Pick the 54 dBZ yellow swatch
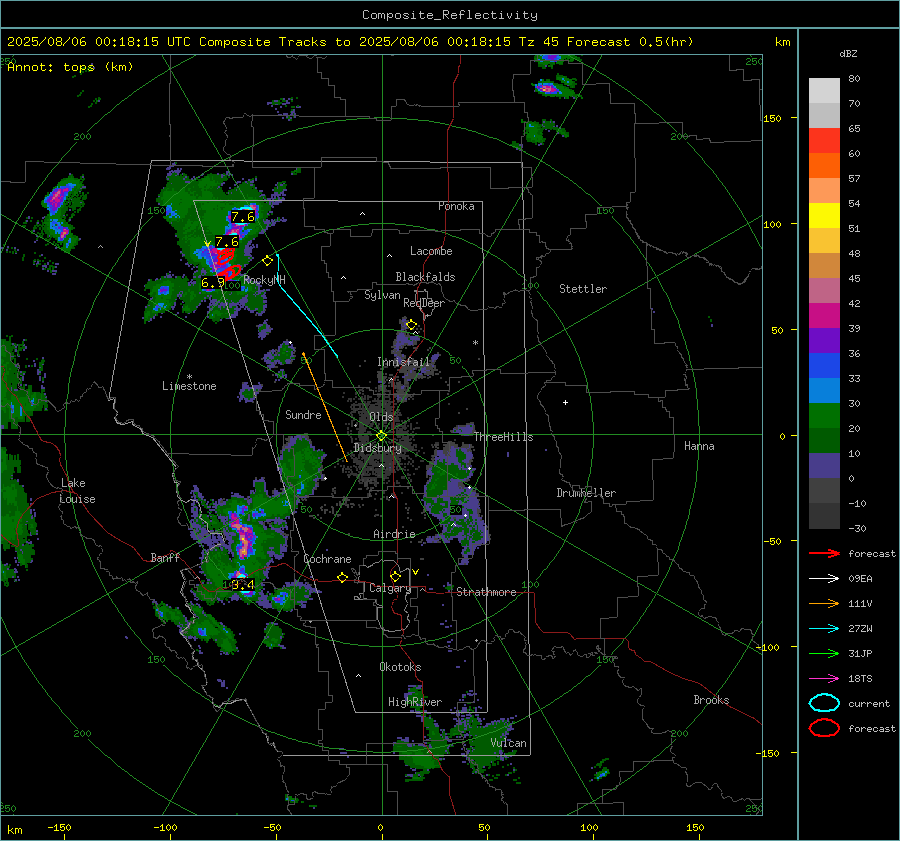 pos(824,215)
